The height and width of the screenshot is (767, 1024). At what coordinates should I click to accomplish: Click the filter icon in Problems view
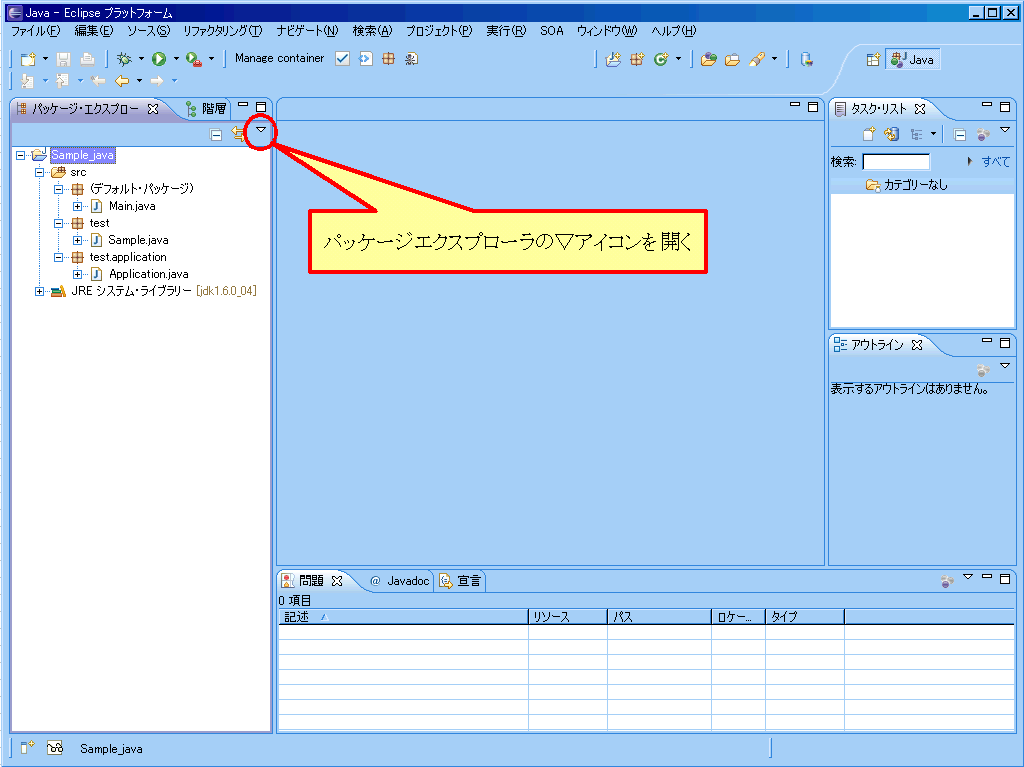tap(947, 581)
